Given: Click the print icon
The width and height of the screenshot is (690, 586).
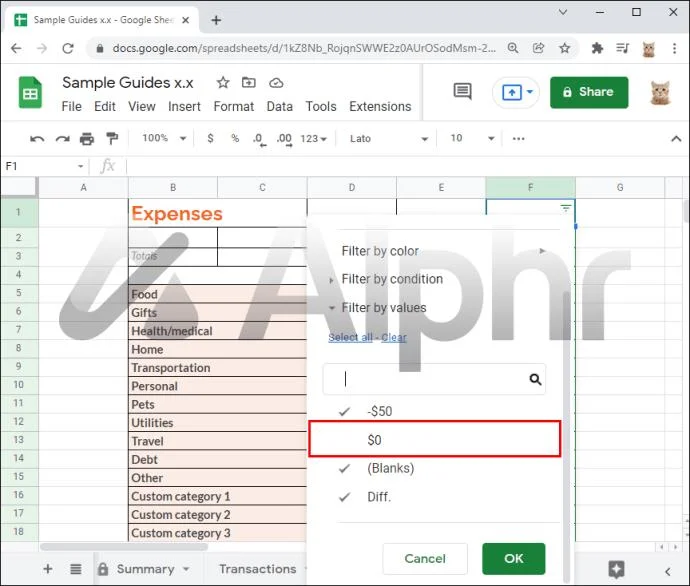Looking at the screenshot, I should tap(87, 139).
